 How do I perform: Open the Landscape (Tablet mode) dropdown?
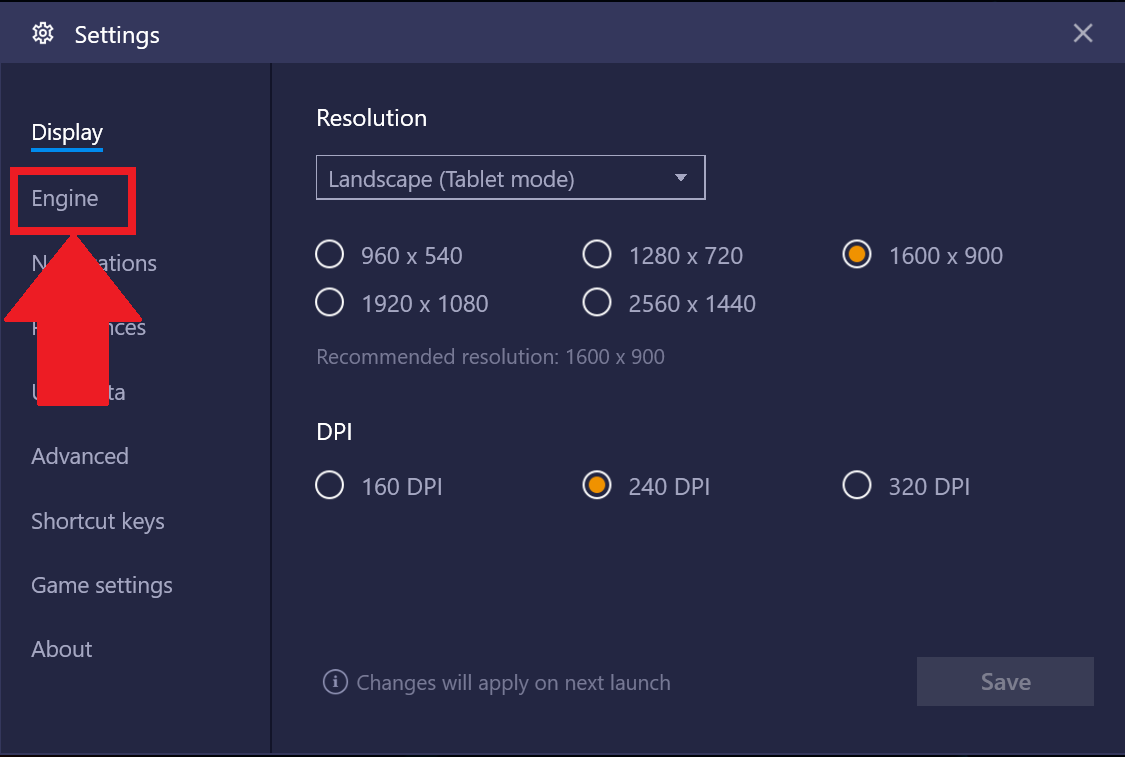coord(511,177)
